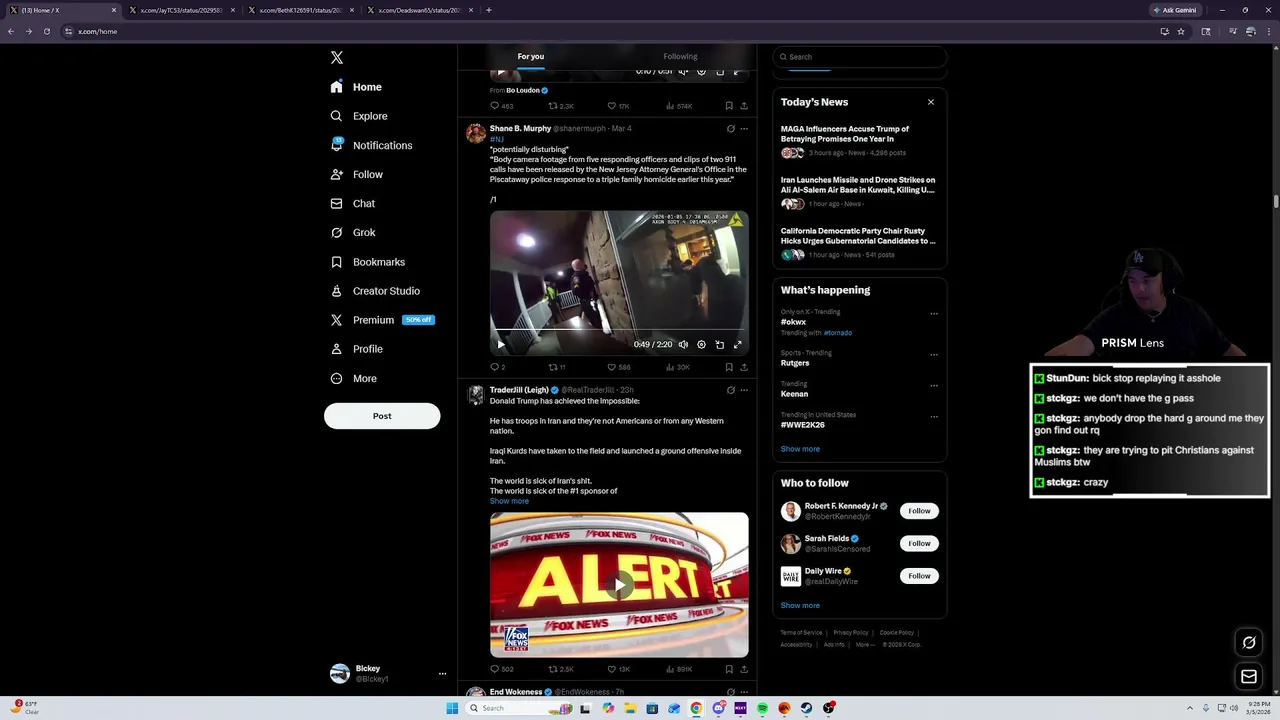Screen dimensions: 1280x720
Task: Close the Today's News panel
Action: pyautogui.click(x=930, y=102)
